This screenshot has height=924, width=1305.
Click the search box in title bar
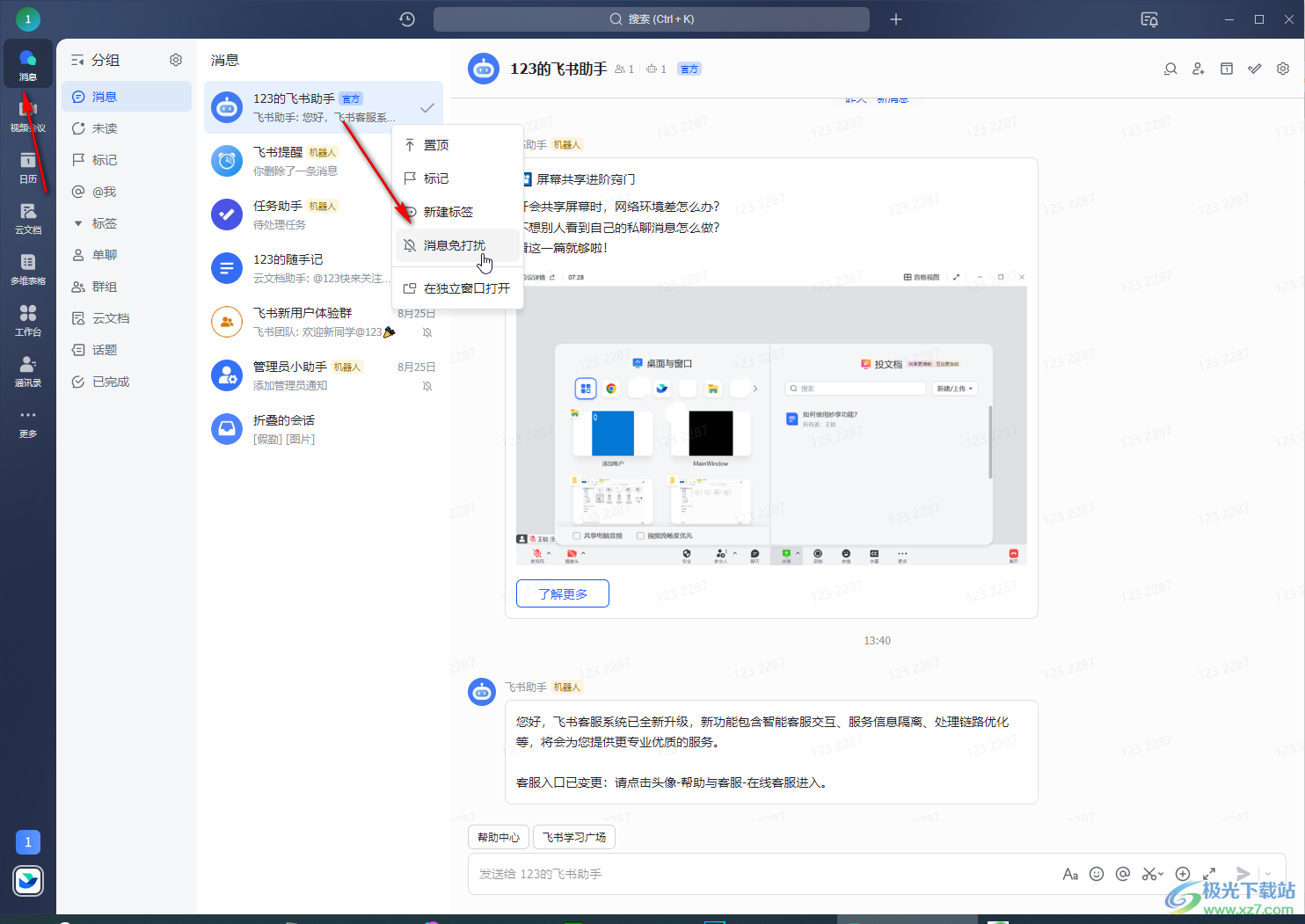point(652,19)
